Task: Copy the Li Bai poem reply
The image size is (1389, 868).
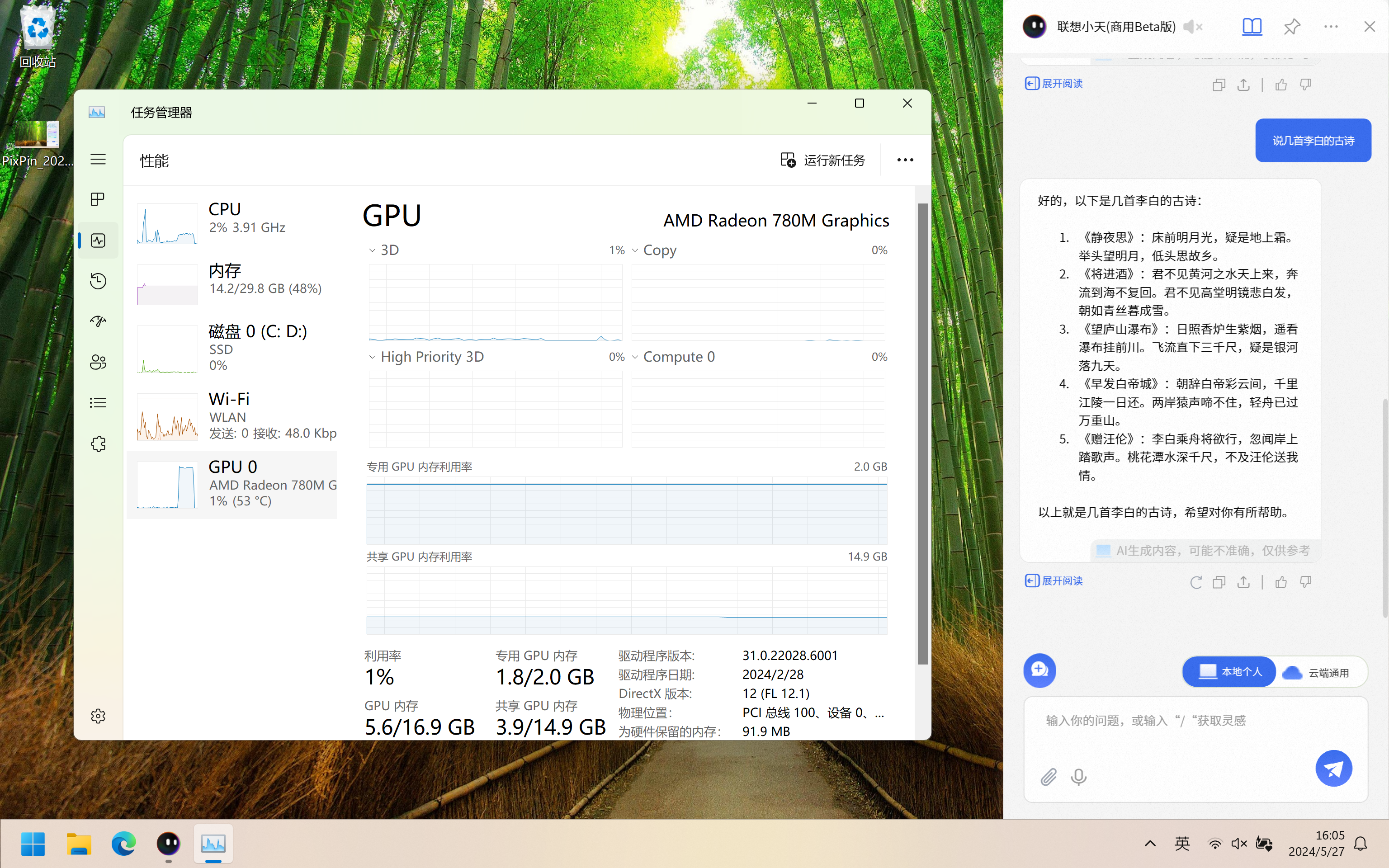Action: coord(1219,583)
